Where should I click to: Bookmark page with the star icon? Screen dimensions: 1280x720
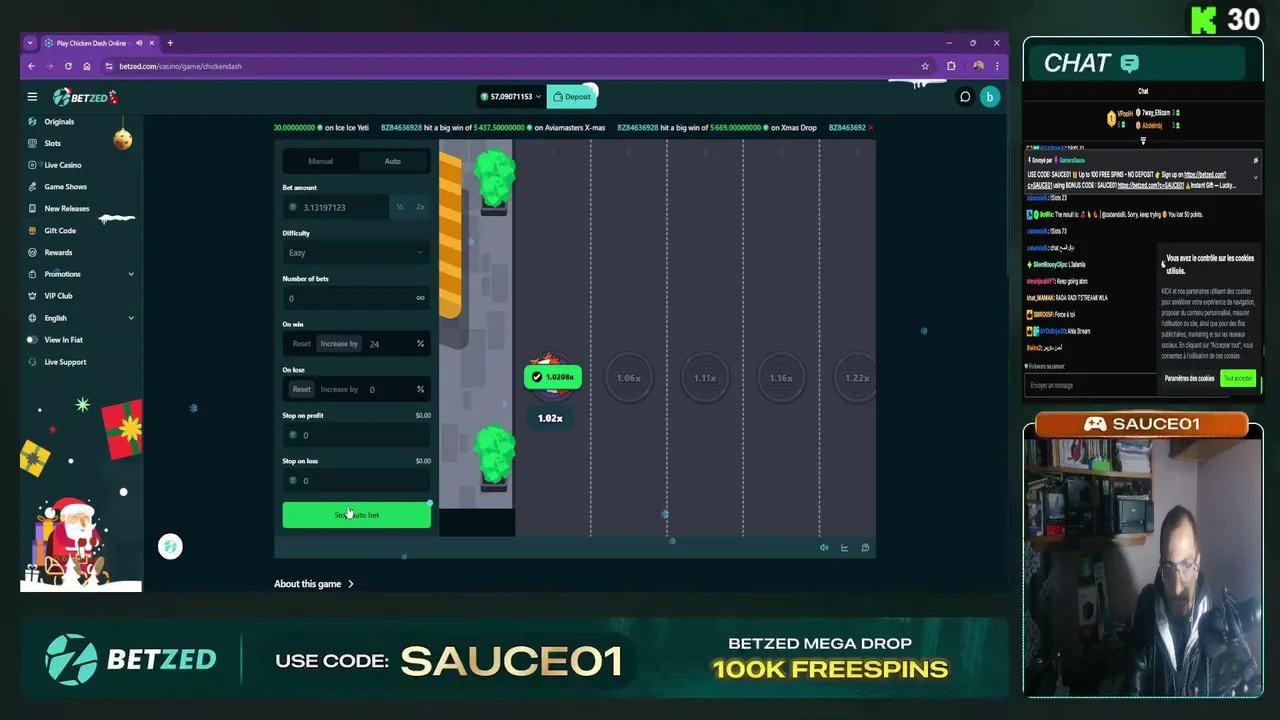(925, 66)
